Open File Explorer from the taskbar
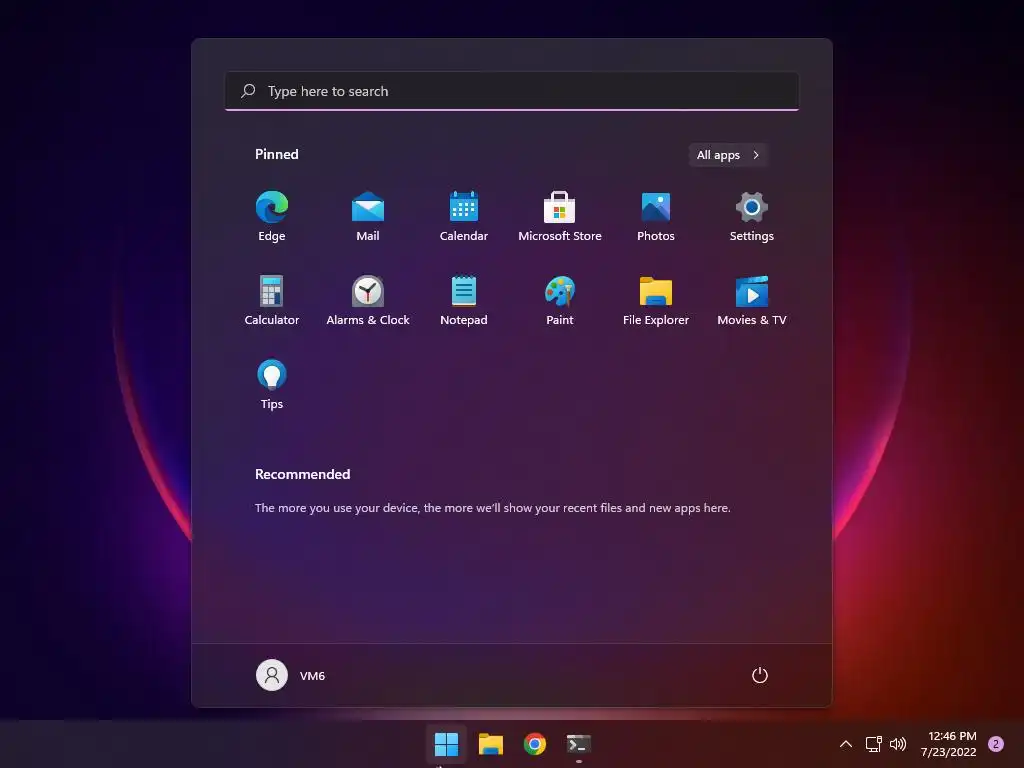Viewport: 1024px width, 768px height. [490, 744]
